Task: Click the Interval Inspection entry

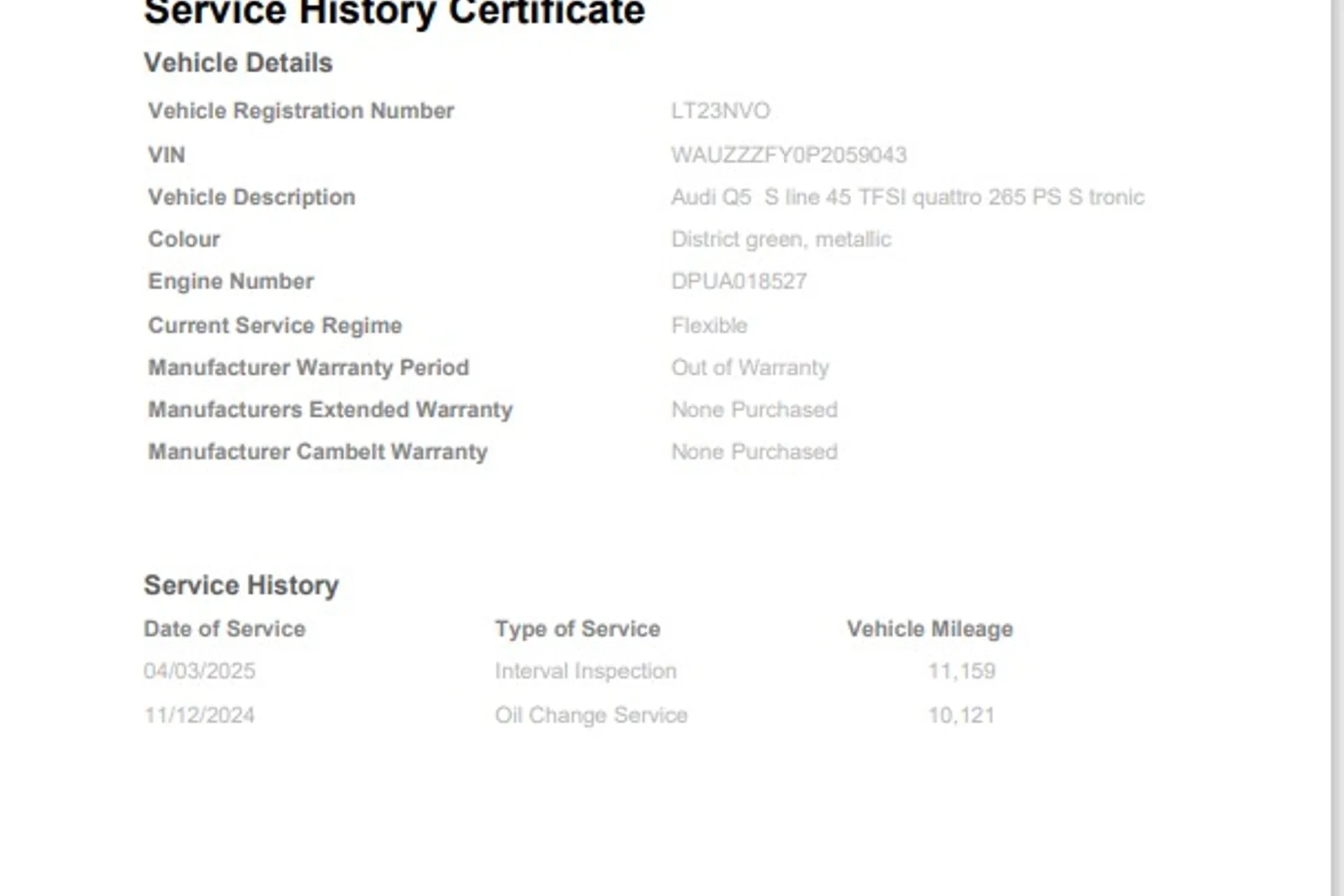Action: pyautogui.click(x=585, y=671)
